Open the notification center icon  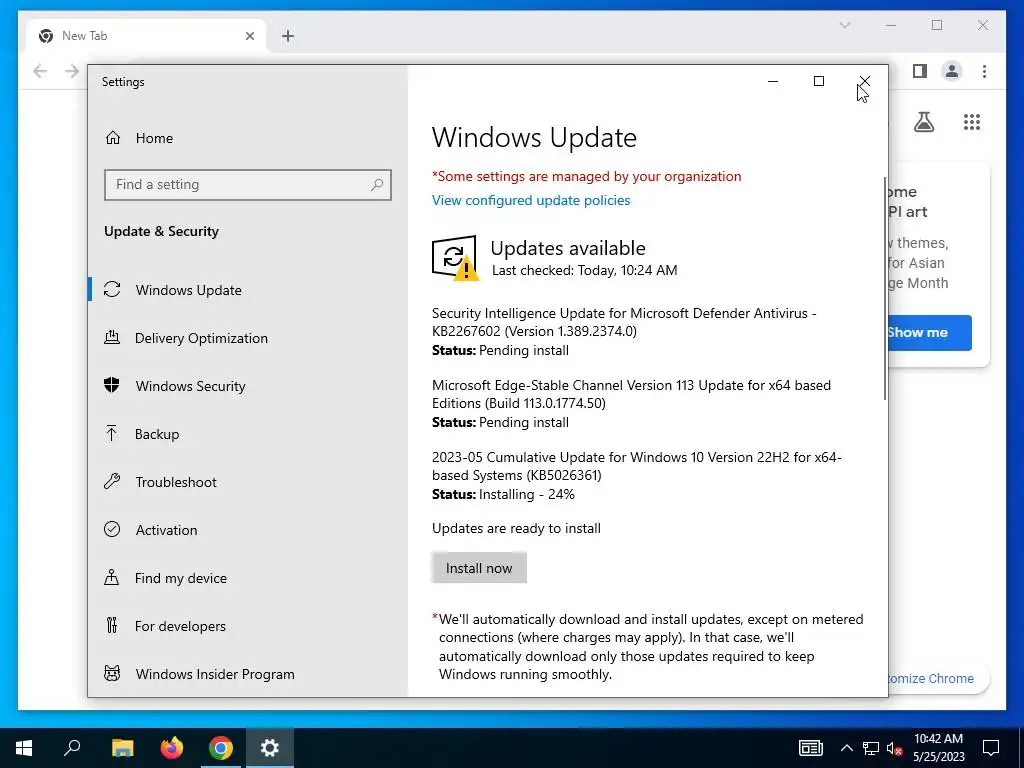[x=991, y=748]
